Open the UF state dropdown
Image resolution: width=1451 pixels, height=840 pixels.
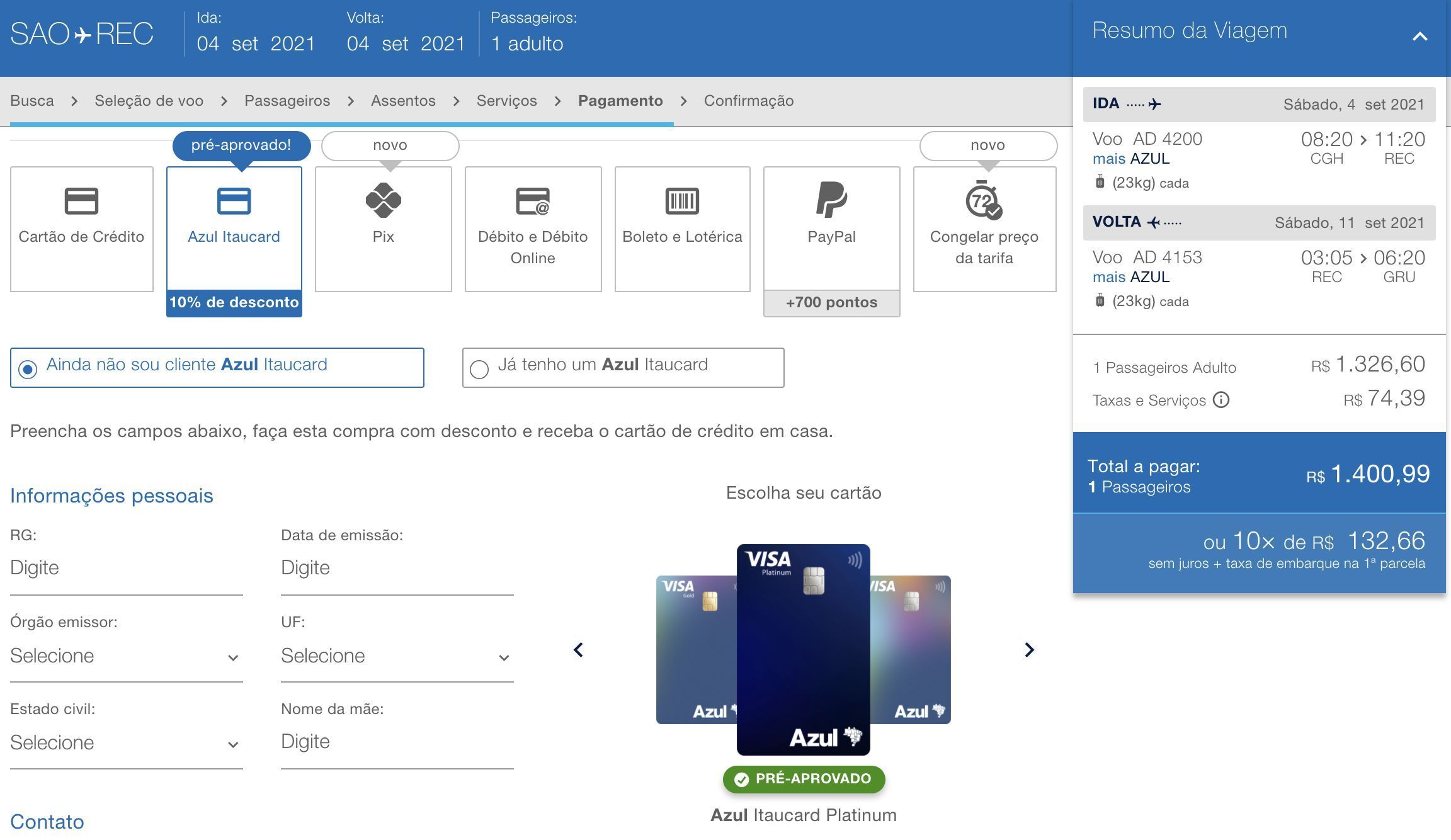tap(397, 656)
